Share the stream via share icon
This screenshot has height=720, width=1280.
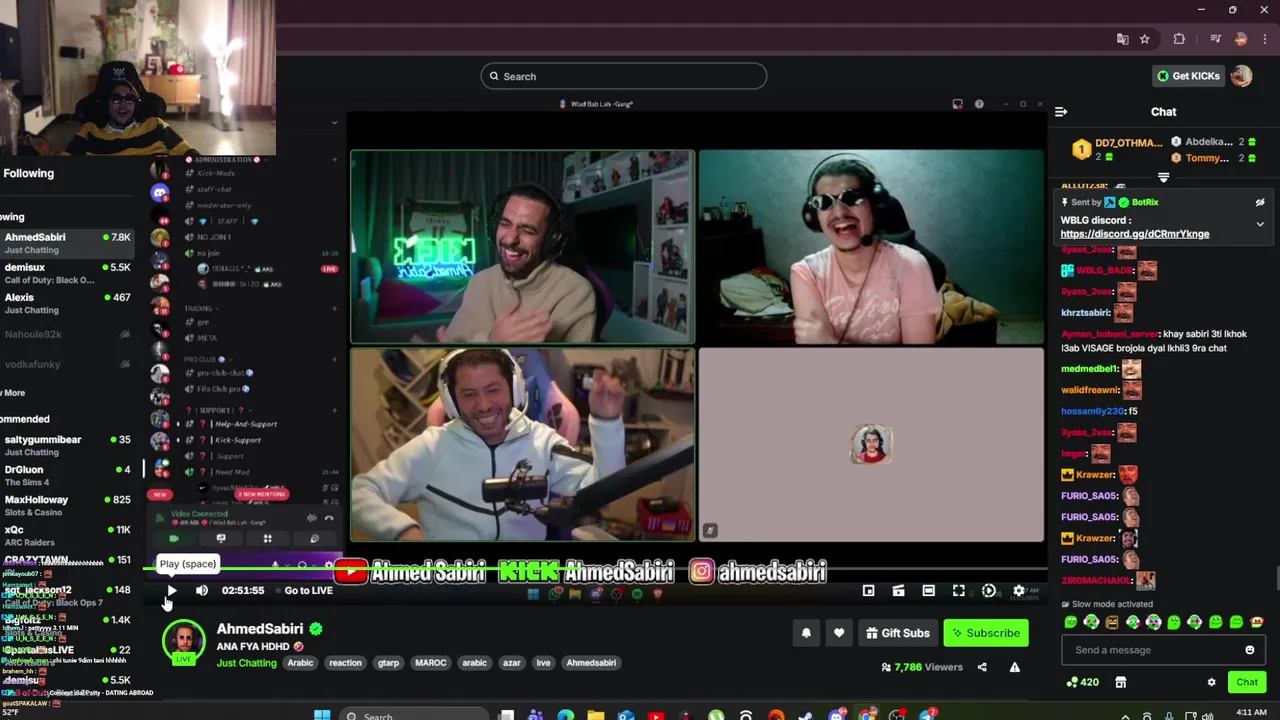pyautogui.click(x=982, y=667)
